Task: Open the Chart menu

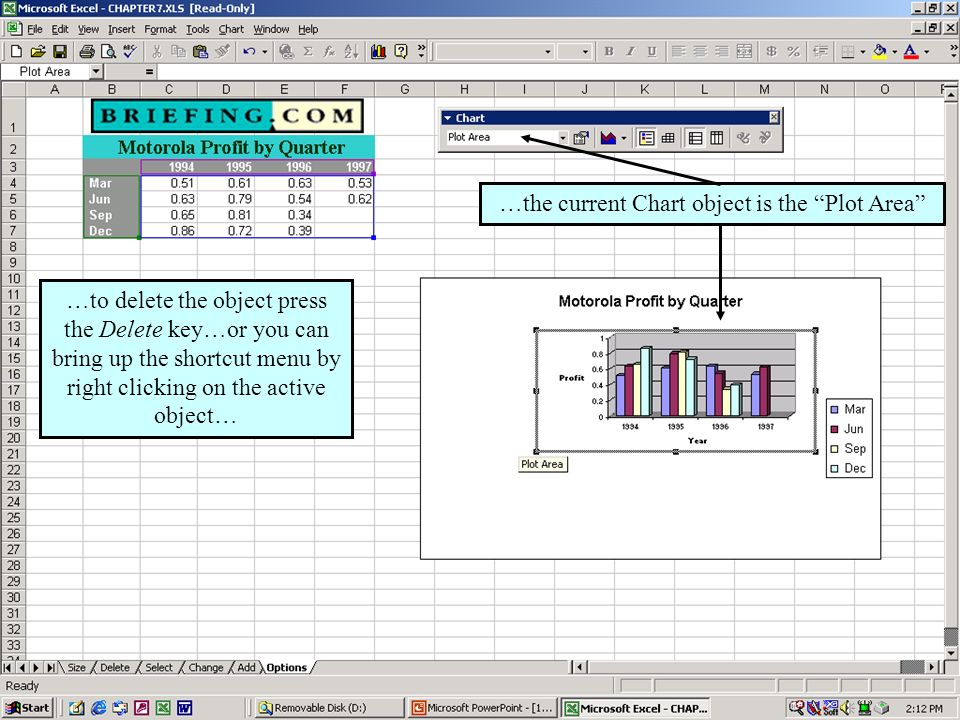Action: [231, 29]
